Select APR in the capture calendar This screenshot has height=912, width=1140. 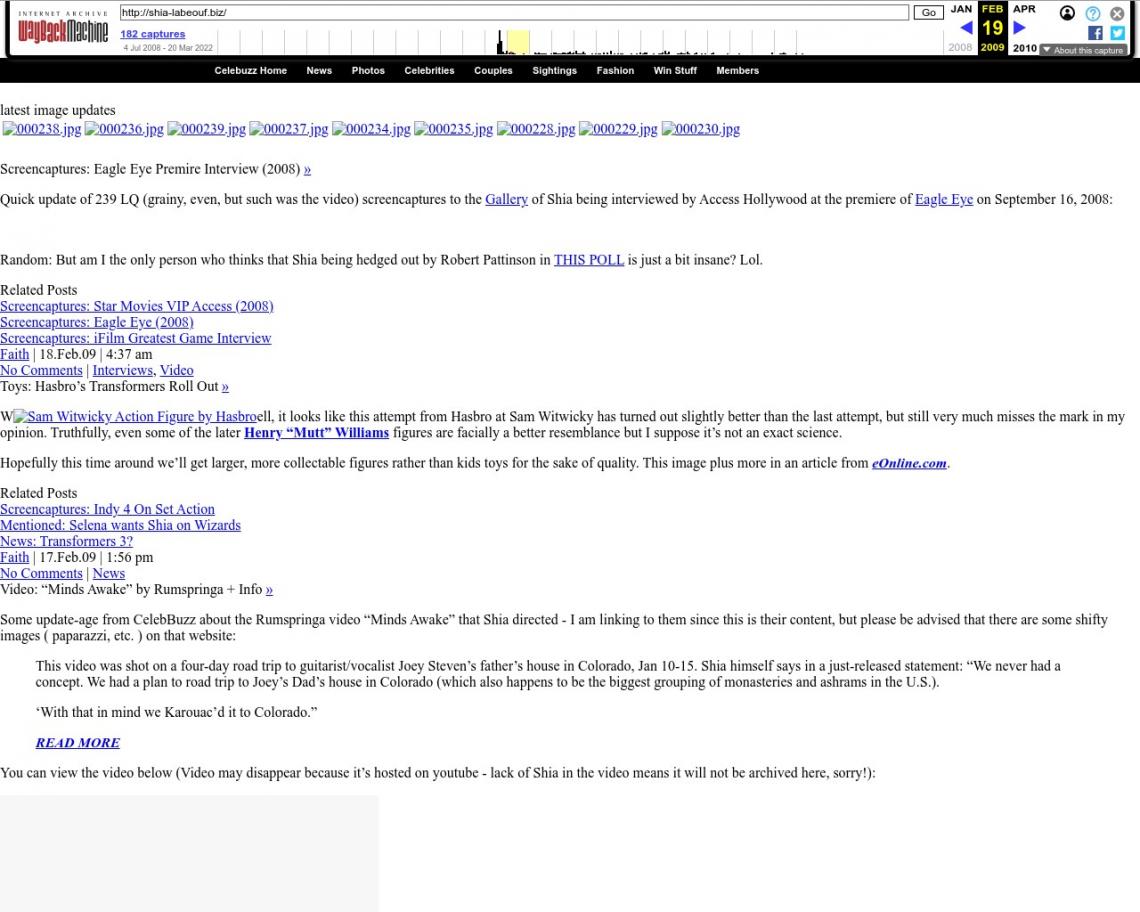pos(1024,9)
